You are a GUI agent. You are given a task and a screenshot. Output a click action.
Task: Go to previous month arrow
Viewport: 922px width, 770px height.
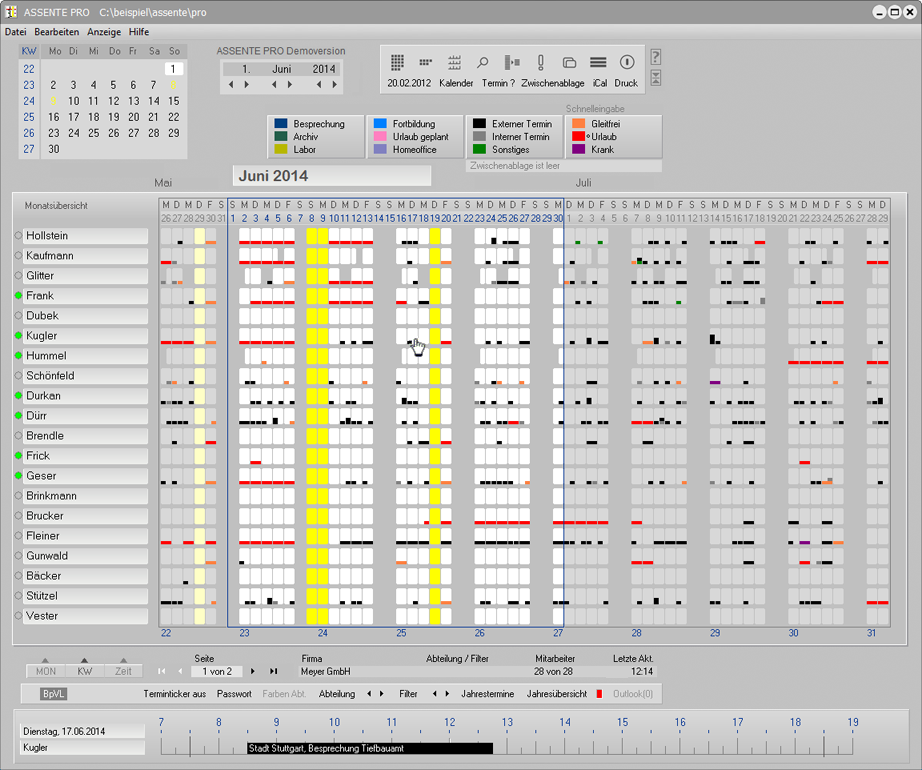274,85
